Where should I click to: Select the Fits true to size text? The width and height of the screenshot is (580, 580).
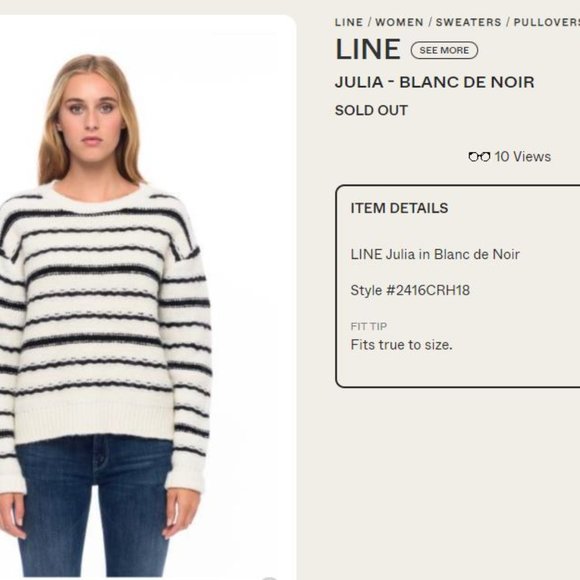(x=401, y=345)
